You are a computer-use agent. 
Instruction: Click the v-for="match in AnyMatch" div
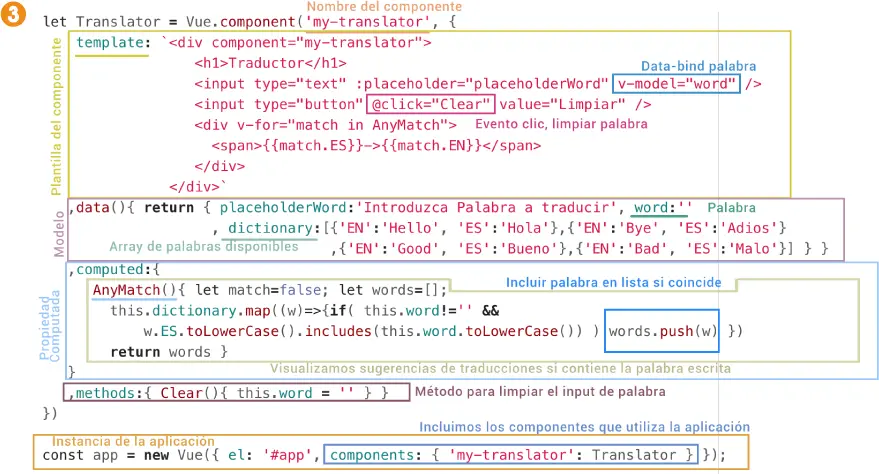(x=325, y=125)
